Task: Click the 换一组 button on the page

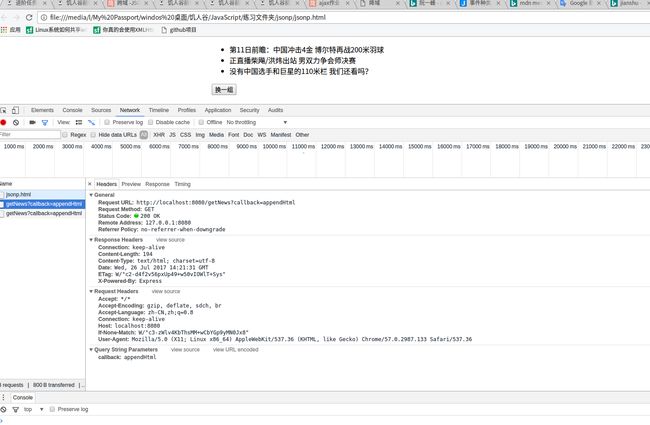Action: (224, 90)
